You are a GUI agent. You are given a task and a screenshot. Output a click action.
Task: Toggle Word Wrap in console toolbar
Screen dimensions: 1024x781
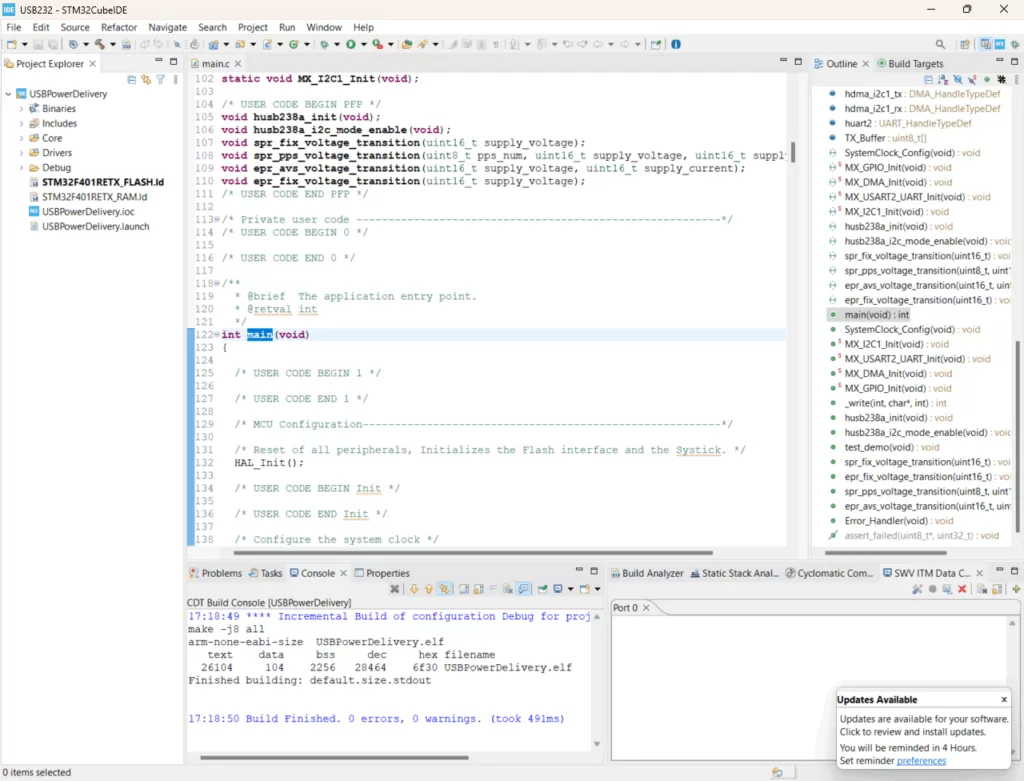494,589
